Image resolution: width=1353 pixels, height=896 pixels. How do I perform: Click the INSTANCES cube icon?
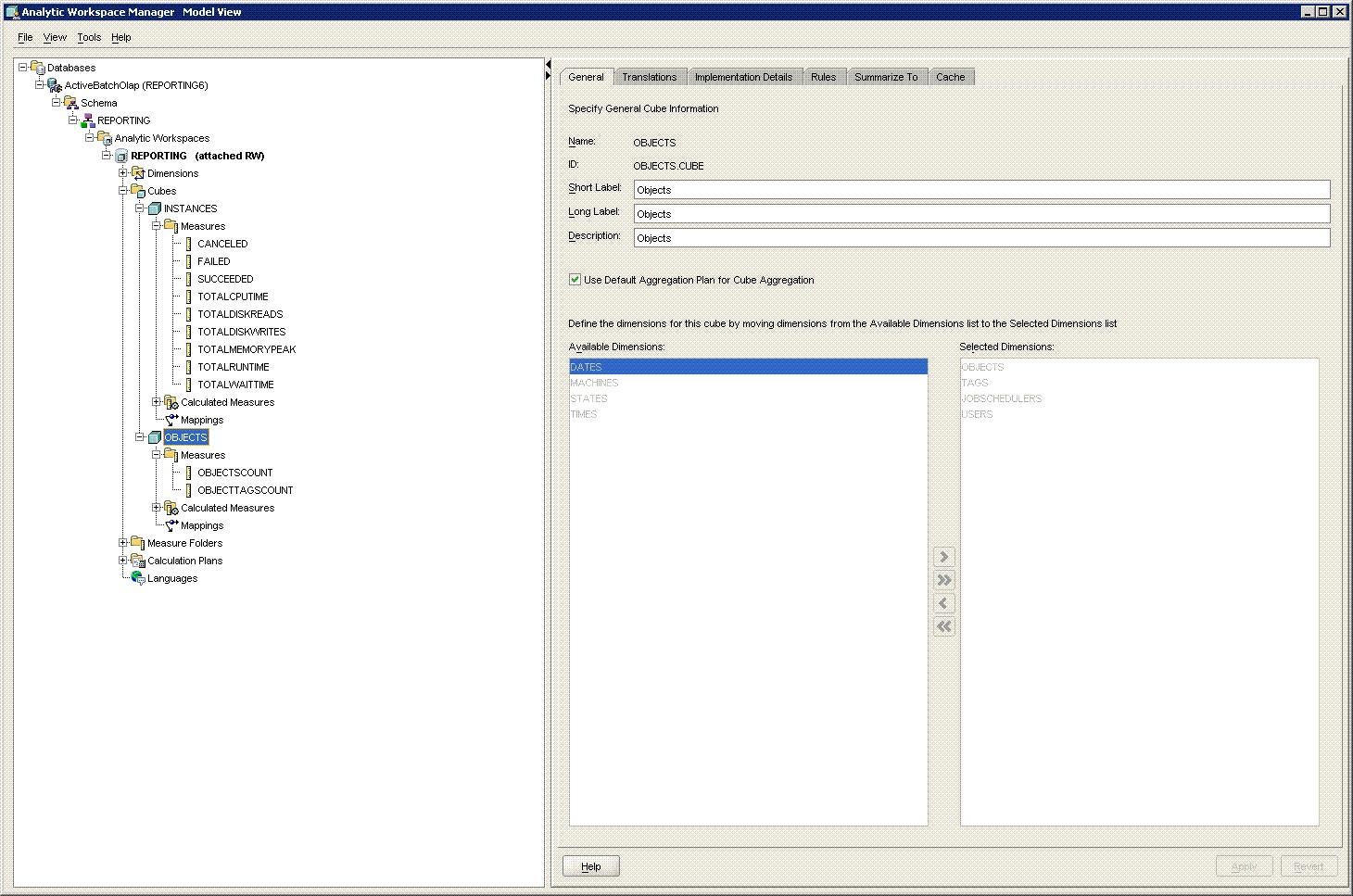click(155, 208)
